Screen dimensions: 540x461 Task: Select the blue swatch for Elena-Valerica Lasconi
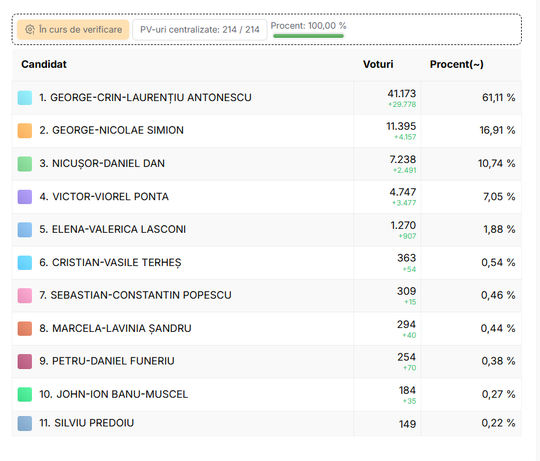point(25,230)
